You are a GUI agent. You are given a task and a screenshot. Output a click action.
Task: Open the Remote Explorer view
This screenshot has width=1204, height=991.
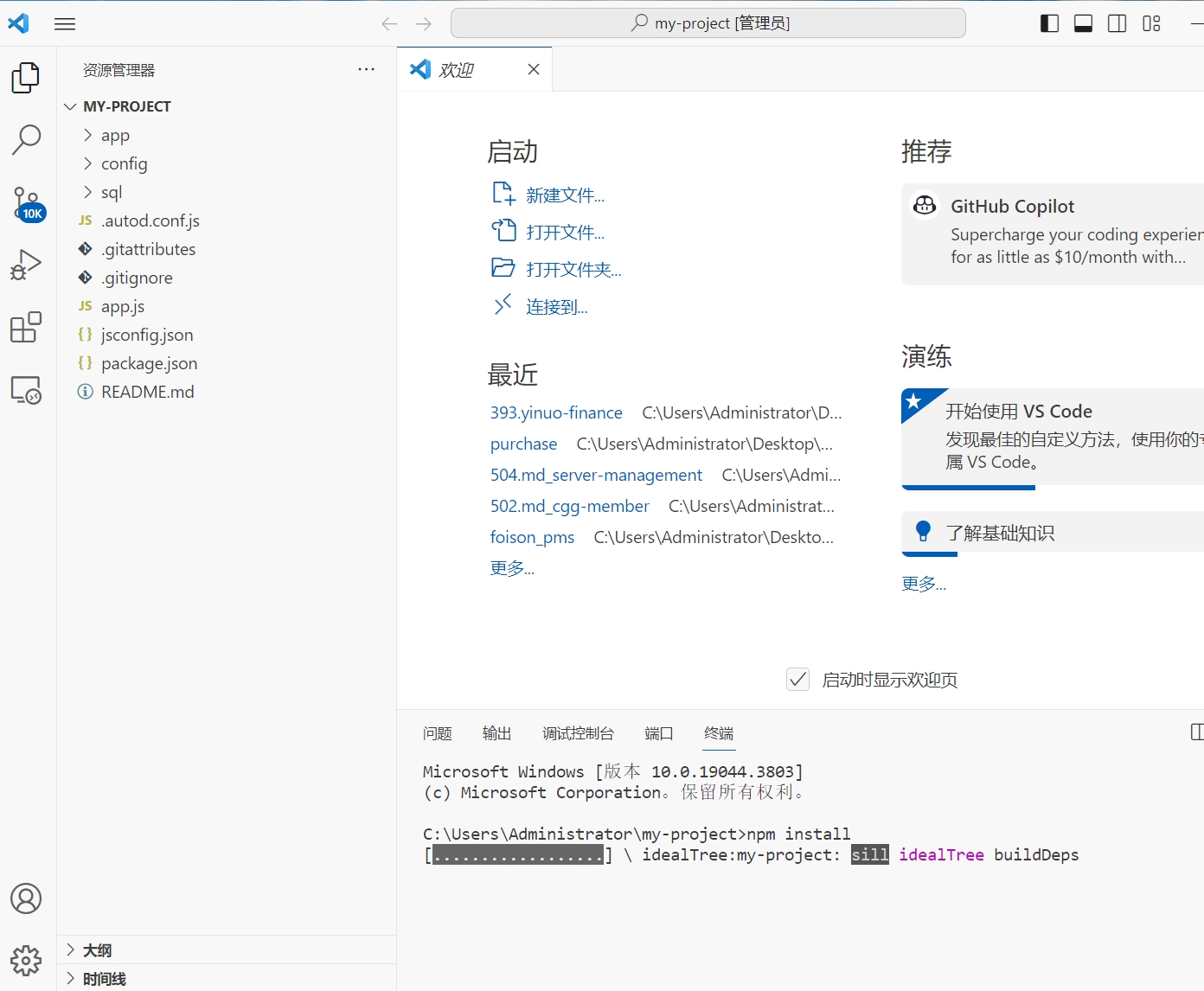[x=26, y=390]
